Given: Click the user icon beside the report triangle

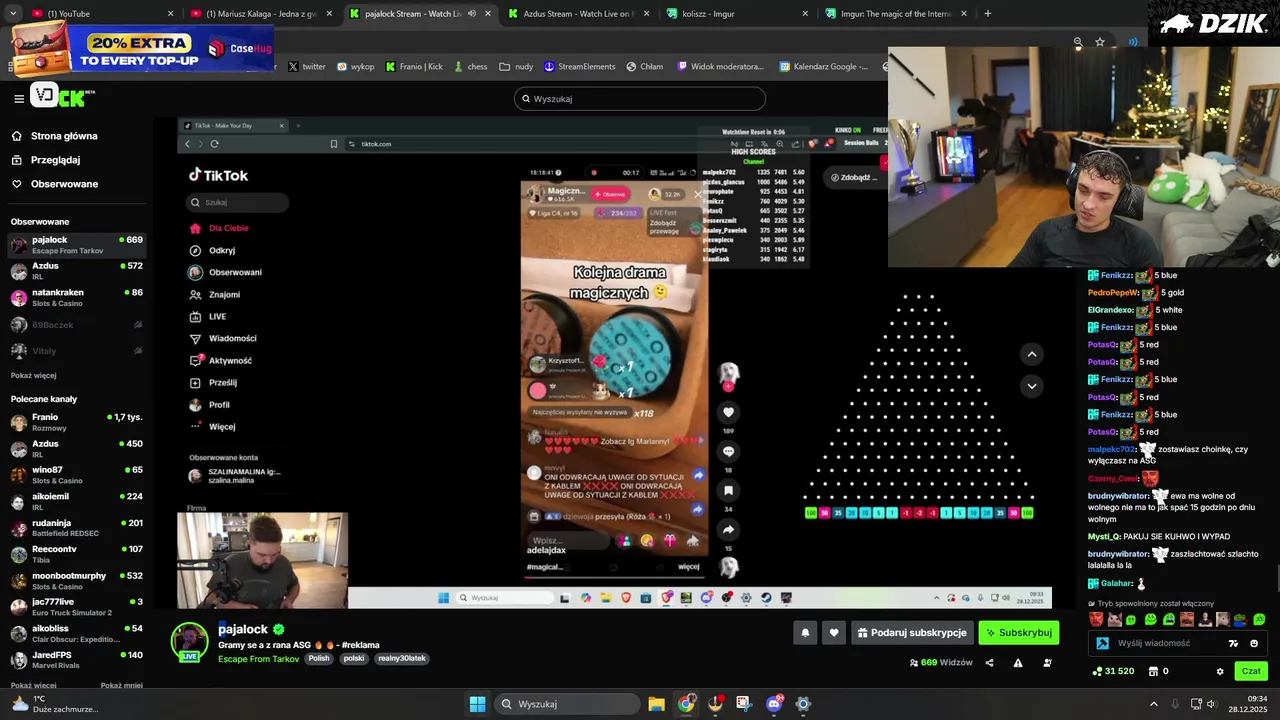Looking at the screenshot, I should coord(1047,663).
